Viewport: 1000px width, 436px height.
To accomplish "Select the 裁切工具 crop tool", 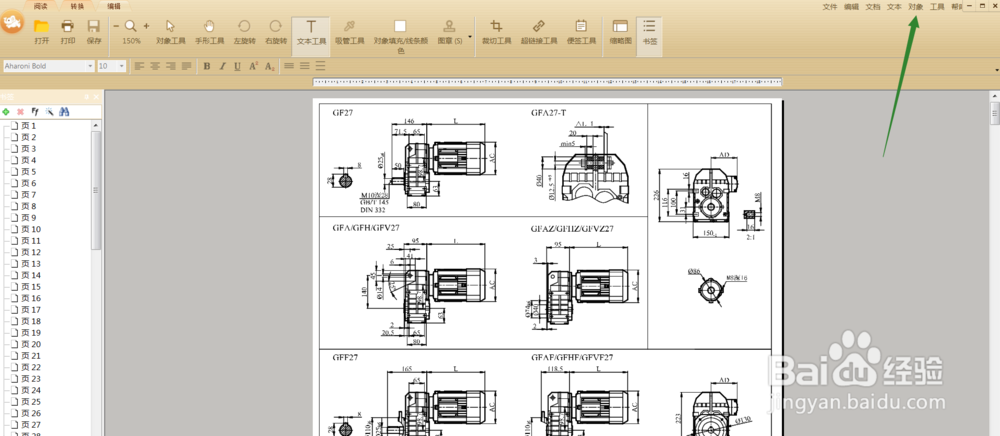I will tap(496, 31).
